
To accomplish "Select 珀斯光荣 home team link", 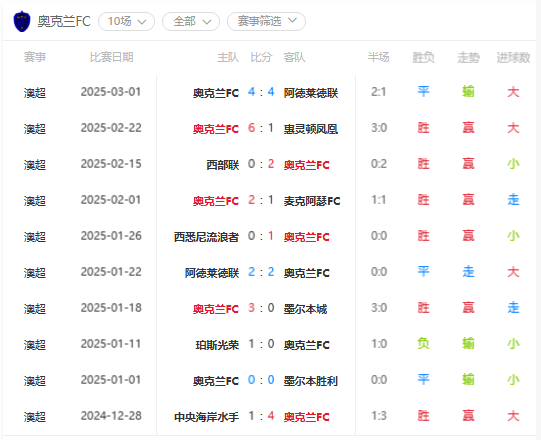I will coord(217,344).
